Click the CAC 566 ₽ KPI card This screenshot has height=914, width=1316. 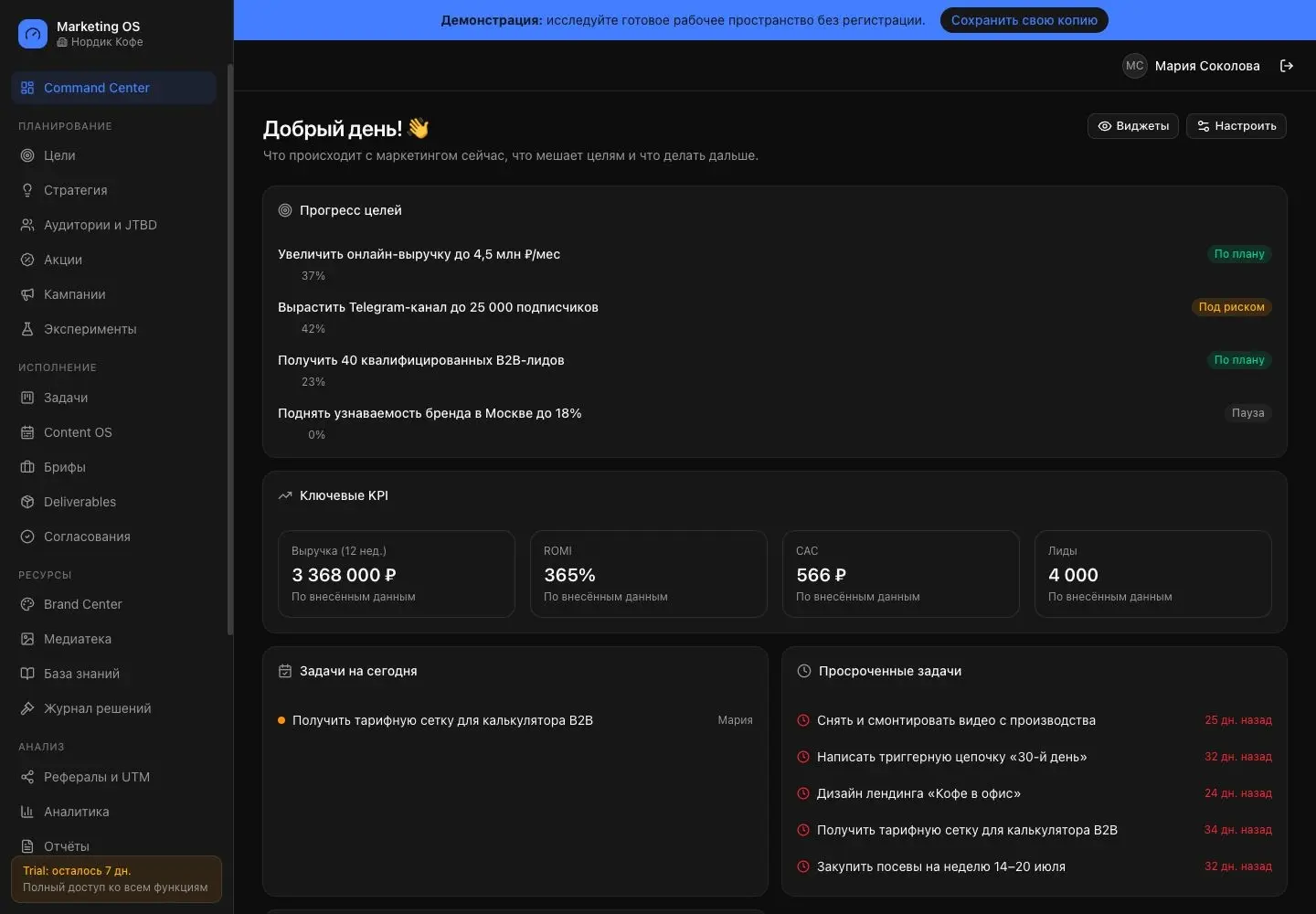[x=901, y=574]
